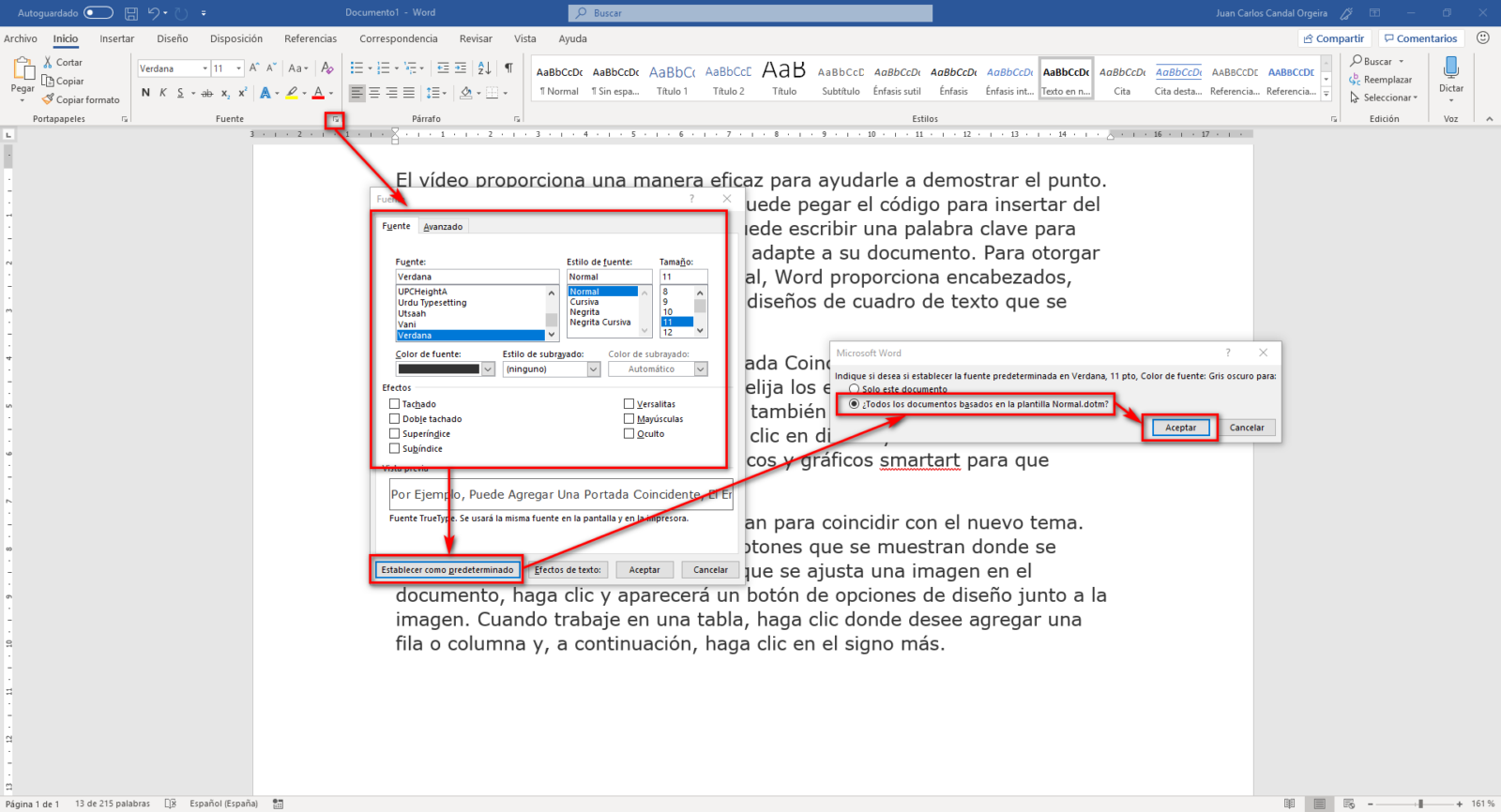Click the Dictar microphone icon
This screenshot has width=1501, height=812.
(x=1451, y=68)
